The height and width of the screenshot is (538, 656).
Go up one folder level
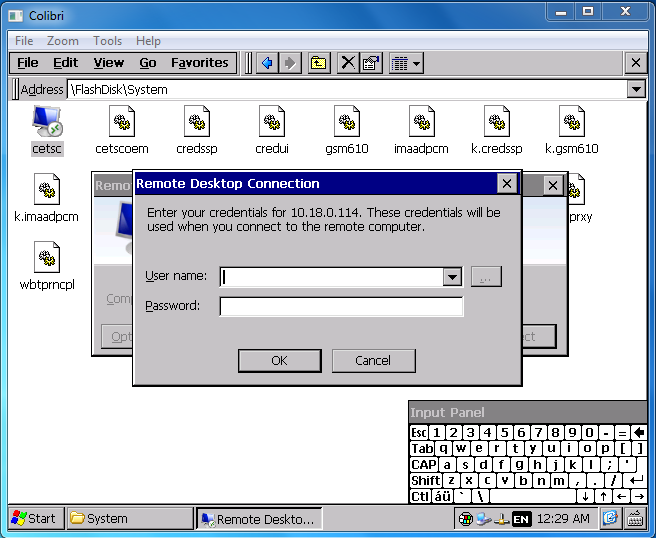click(319, 63)
